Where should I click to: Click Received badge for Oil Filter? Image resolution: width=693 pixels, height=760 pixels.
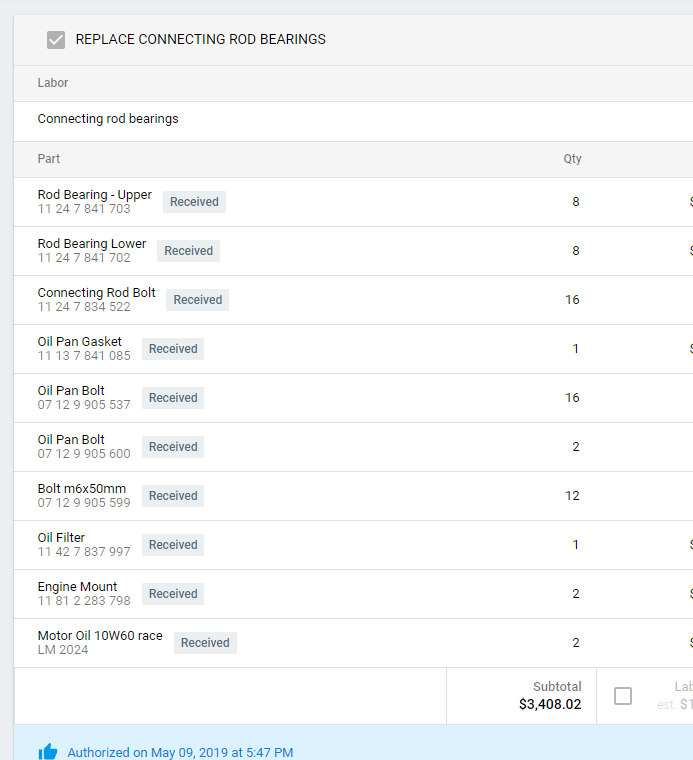(173, 545)
